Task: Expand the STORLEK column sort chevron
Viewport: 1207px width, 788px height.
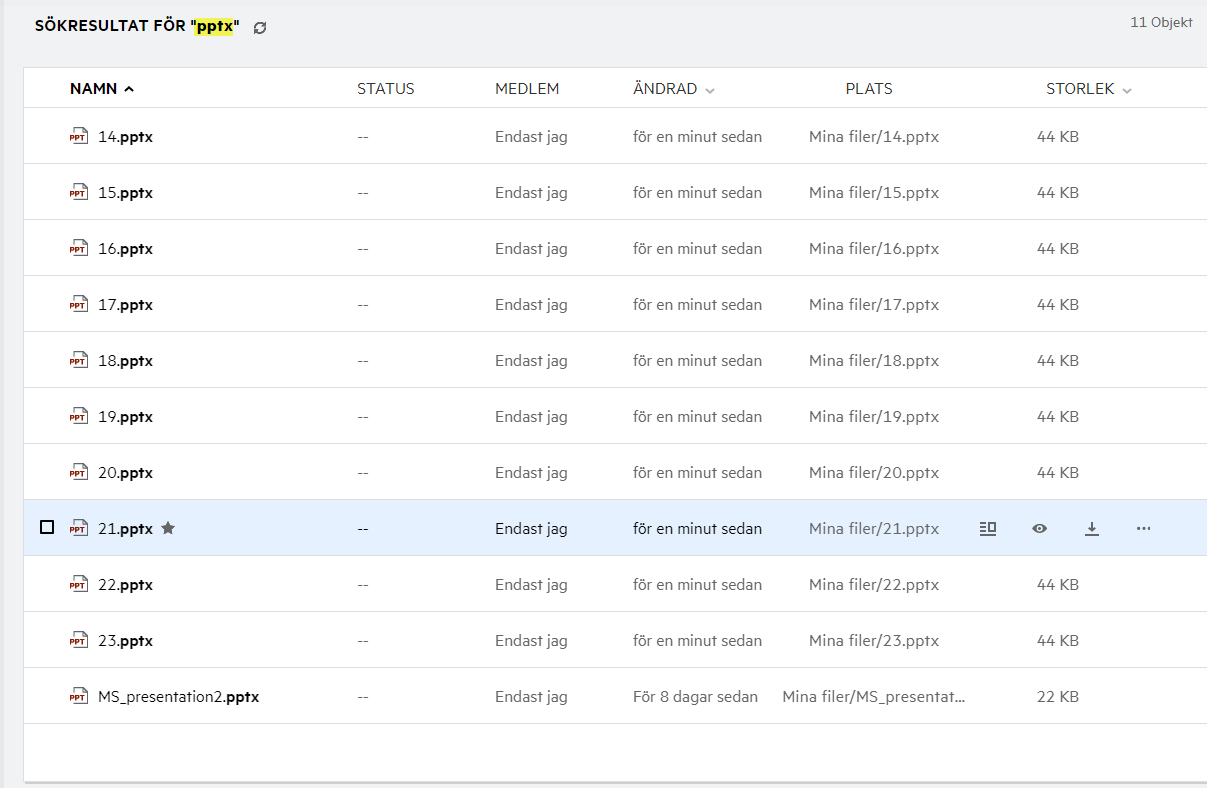Action: [1127, 90]
